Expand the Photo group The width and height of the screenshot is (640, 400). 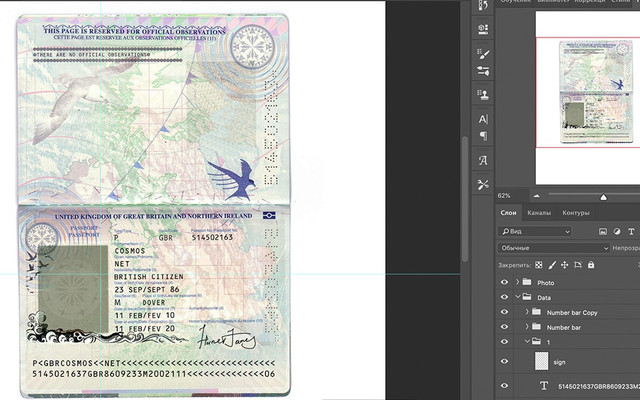click(x=518, y=282)
